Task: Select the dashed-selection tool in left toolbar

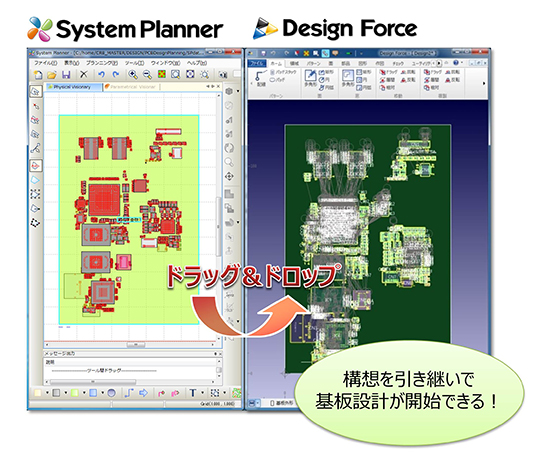Action: (35, 194)
